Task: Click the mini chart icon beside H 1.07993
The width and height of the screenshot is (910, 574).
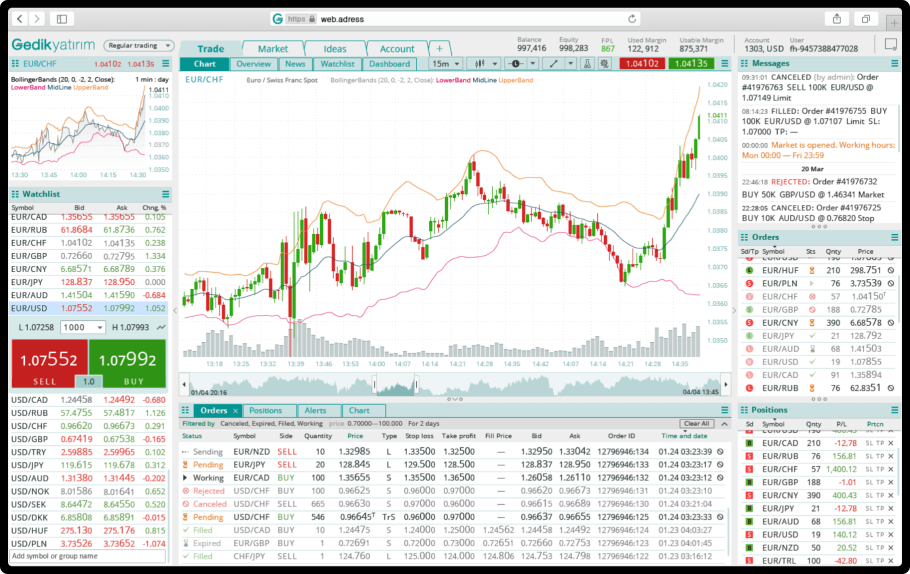Action: point(160,327)
